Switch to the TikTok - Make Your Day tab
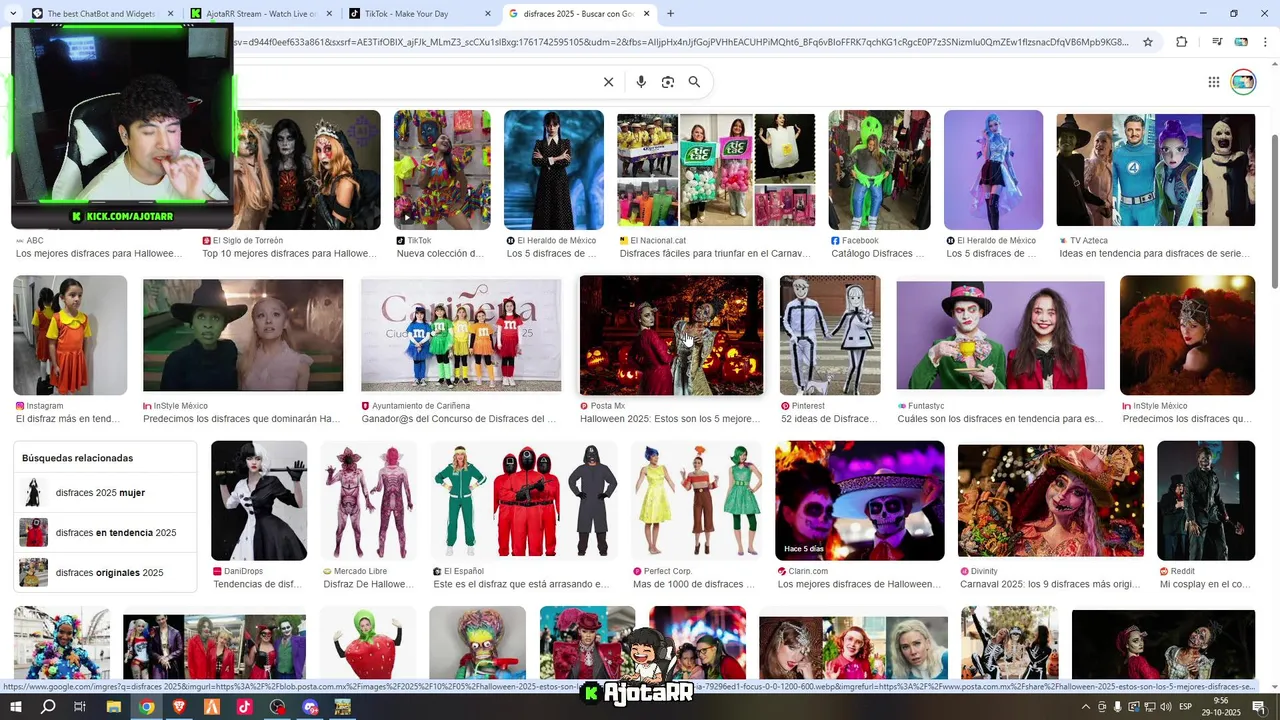This screenshot has width=1280, height=720. [420, 14]
